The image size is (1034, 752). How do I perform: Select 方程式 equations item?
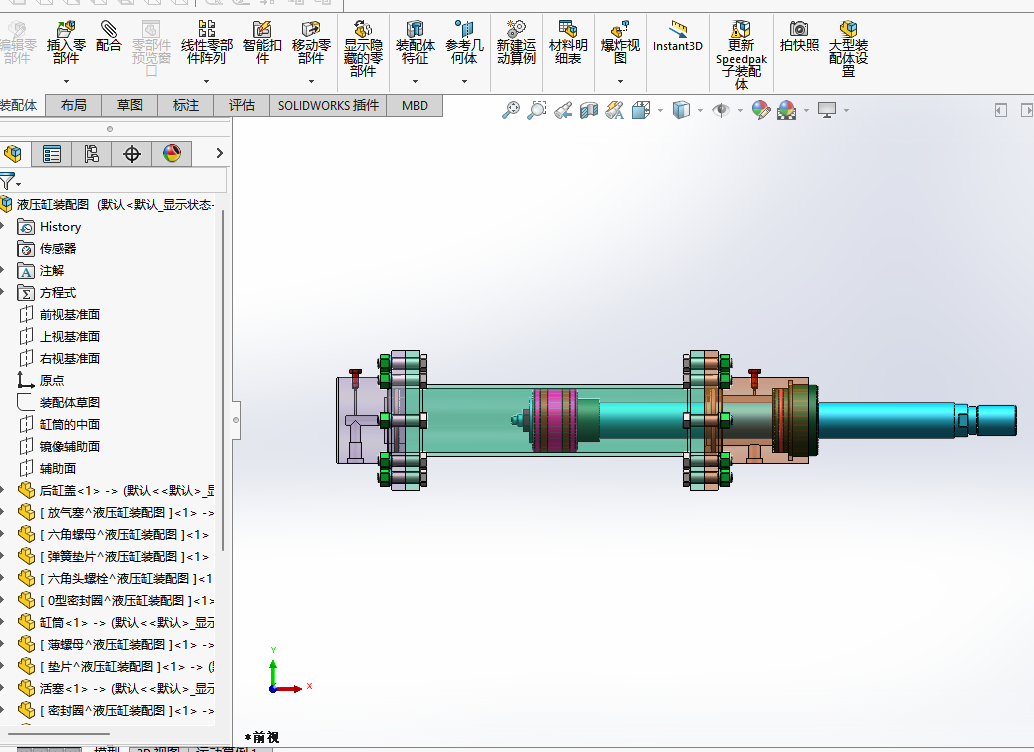coord(57,292)
